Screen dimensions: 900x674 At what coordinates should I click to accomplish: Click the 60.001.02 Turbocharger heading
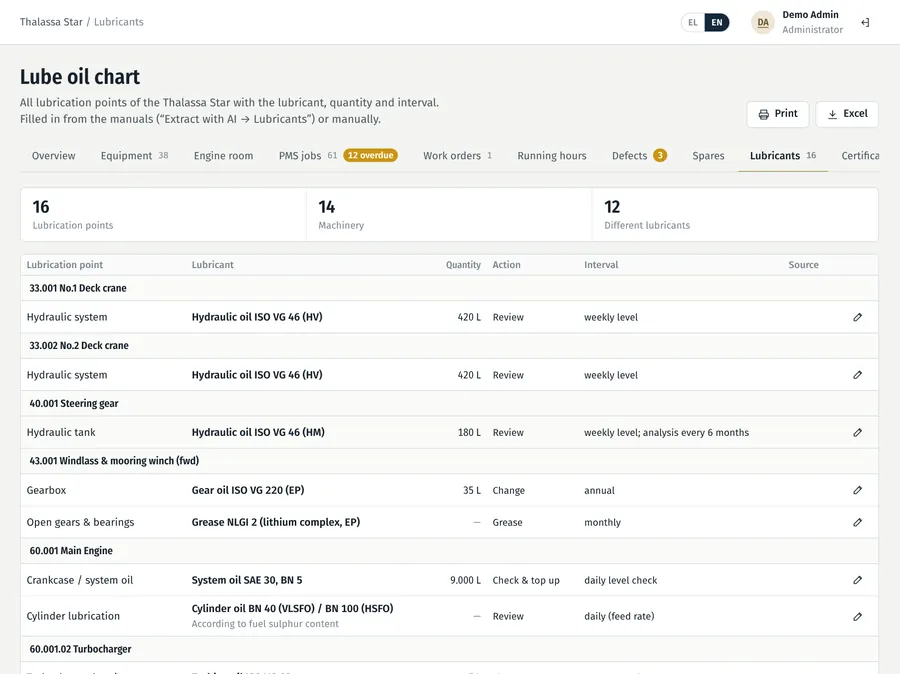coord(80,649)
